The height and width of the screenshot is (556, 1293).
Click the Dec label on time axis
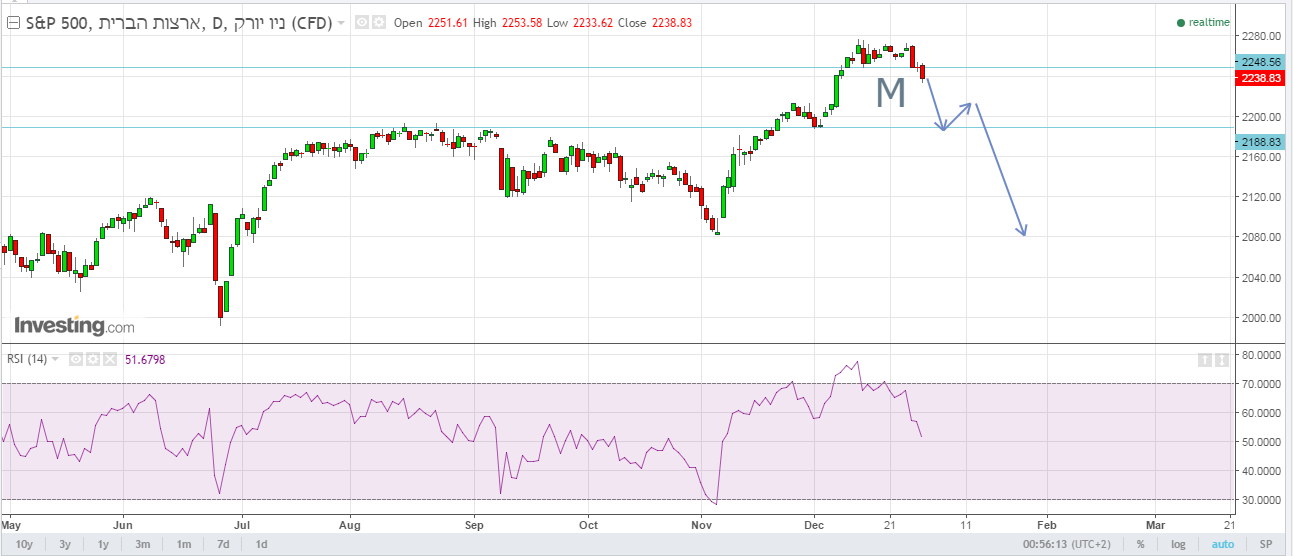point(813,523)
